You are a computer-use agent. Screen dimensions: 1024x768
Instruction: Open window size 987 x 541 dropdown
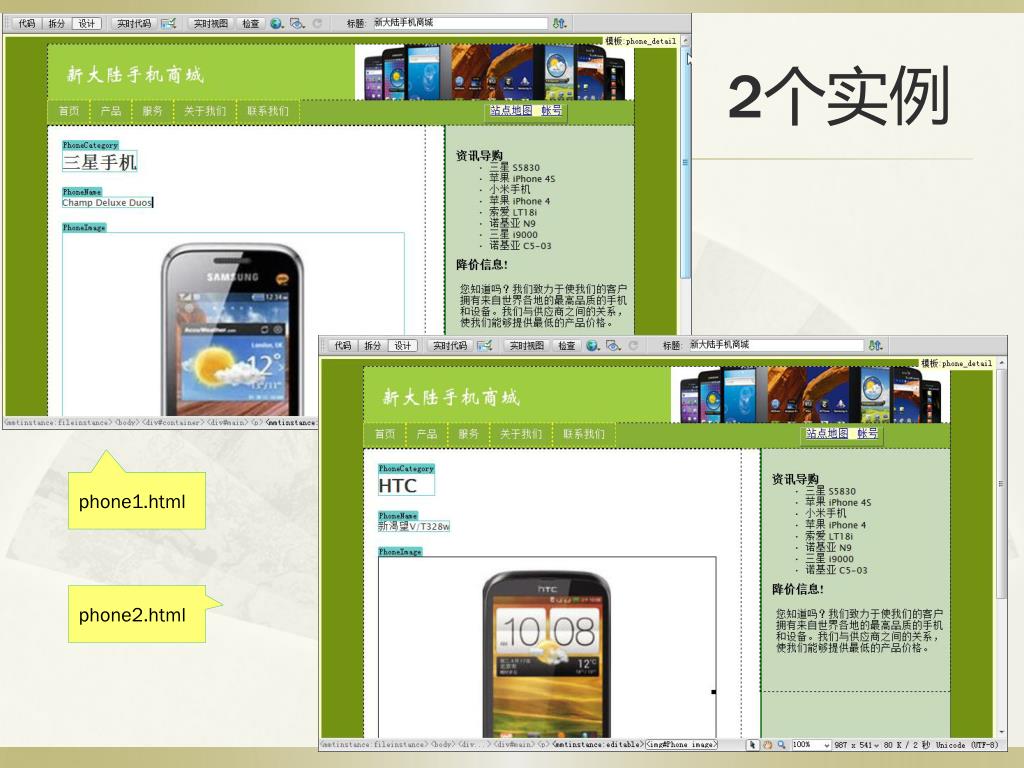point(857,744)
